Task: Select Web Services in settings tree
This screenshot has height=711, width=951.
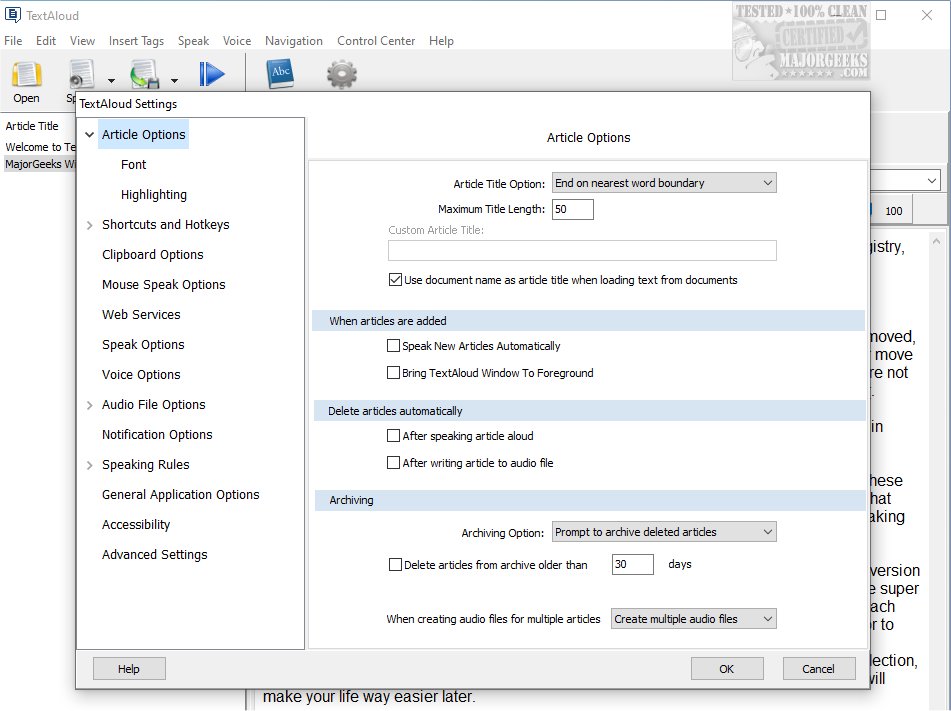Action: click(141, 315)
